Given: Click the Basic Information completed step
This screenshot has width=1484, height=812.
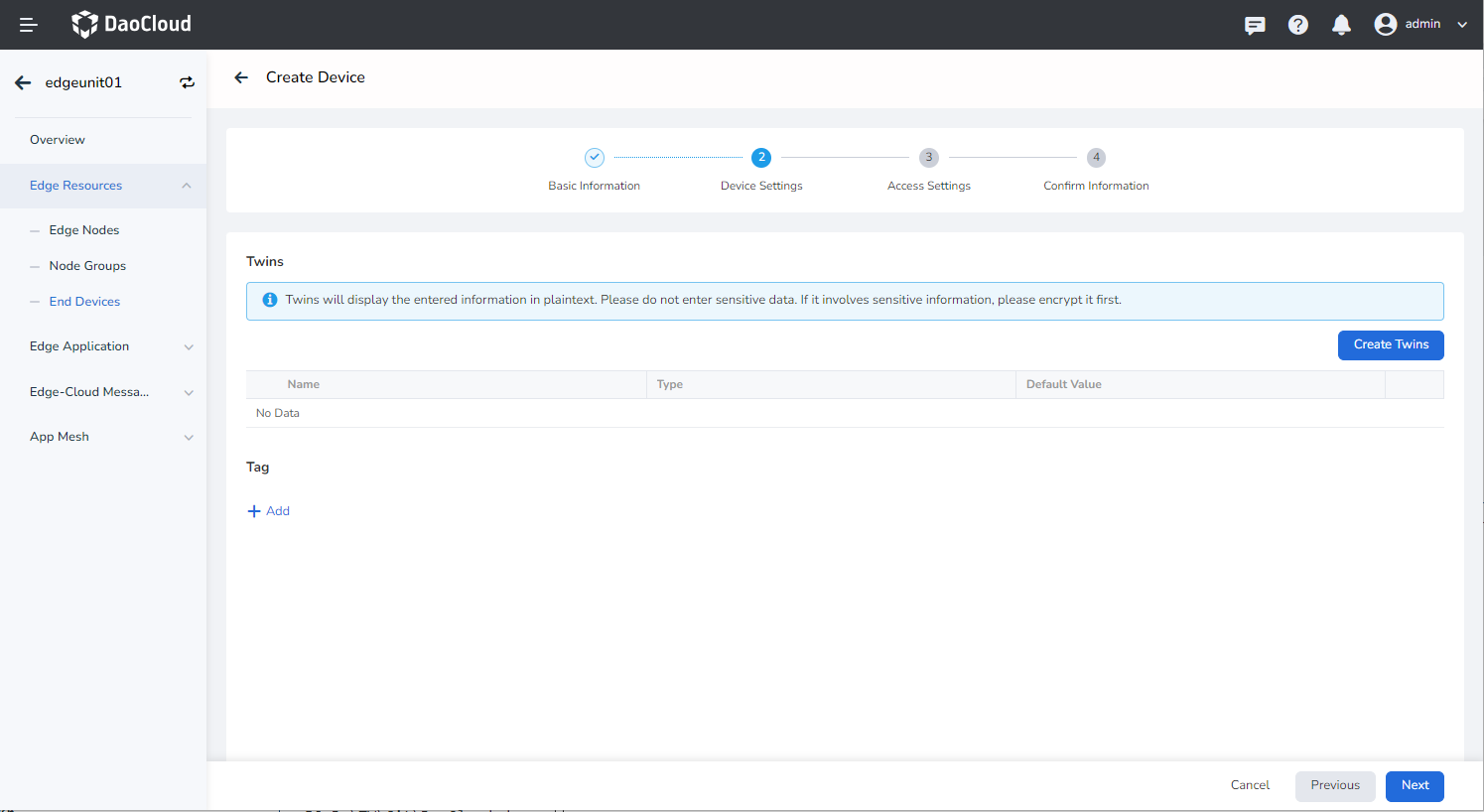Looking at the screenshot, I should (594, 158).
